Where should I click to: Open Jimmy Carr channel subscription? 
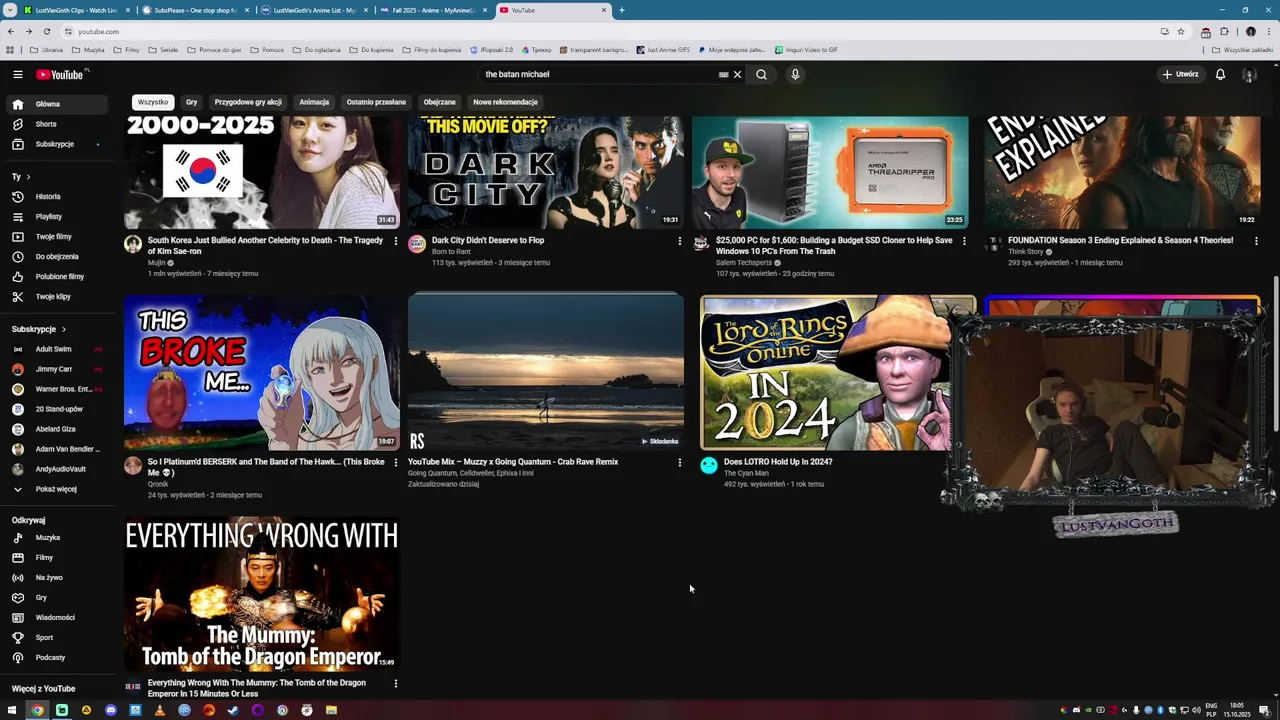coord(58,369)
